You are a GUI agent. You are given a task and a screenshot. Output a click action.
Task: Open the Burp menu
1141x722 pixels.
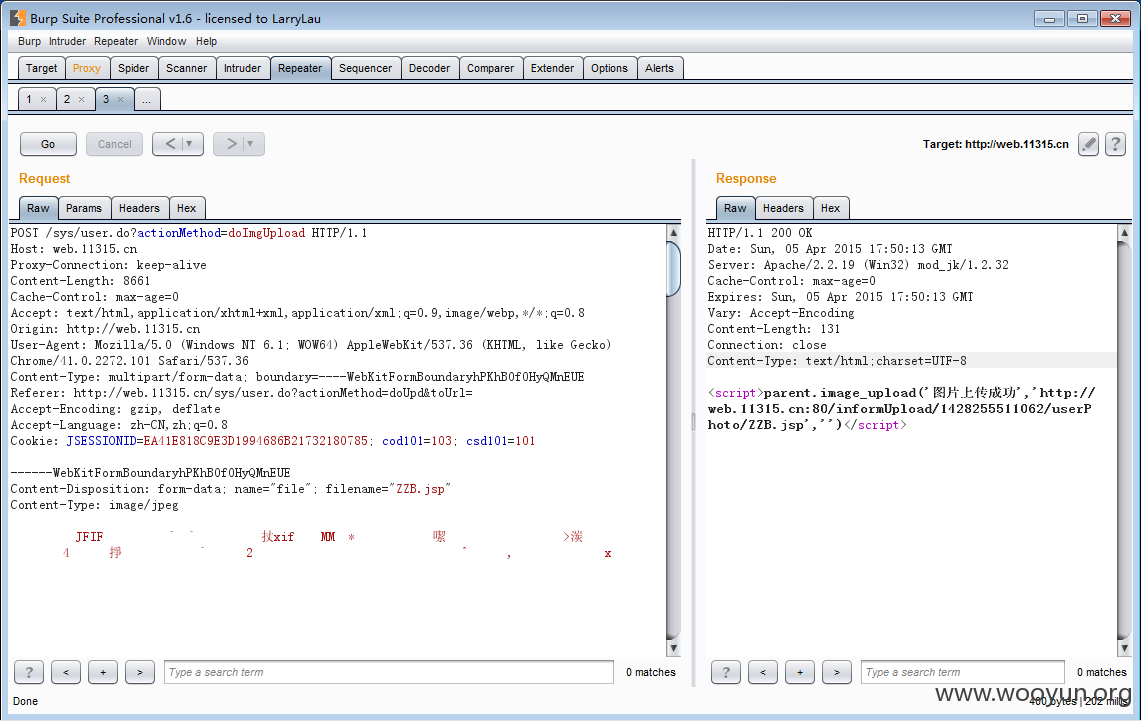tap(29, 41)
